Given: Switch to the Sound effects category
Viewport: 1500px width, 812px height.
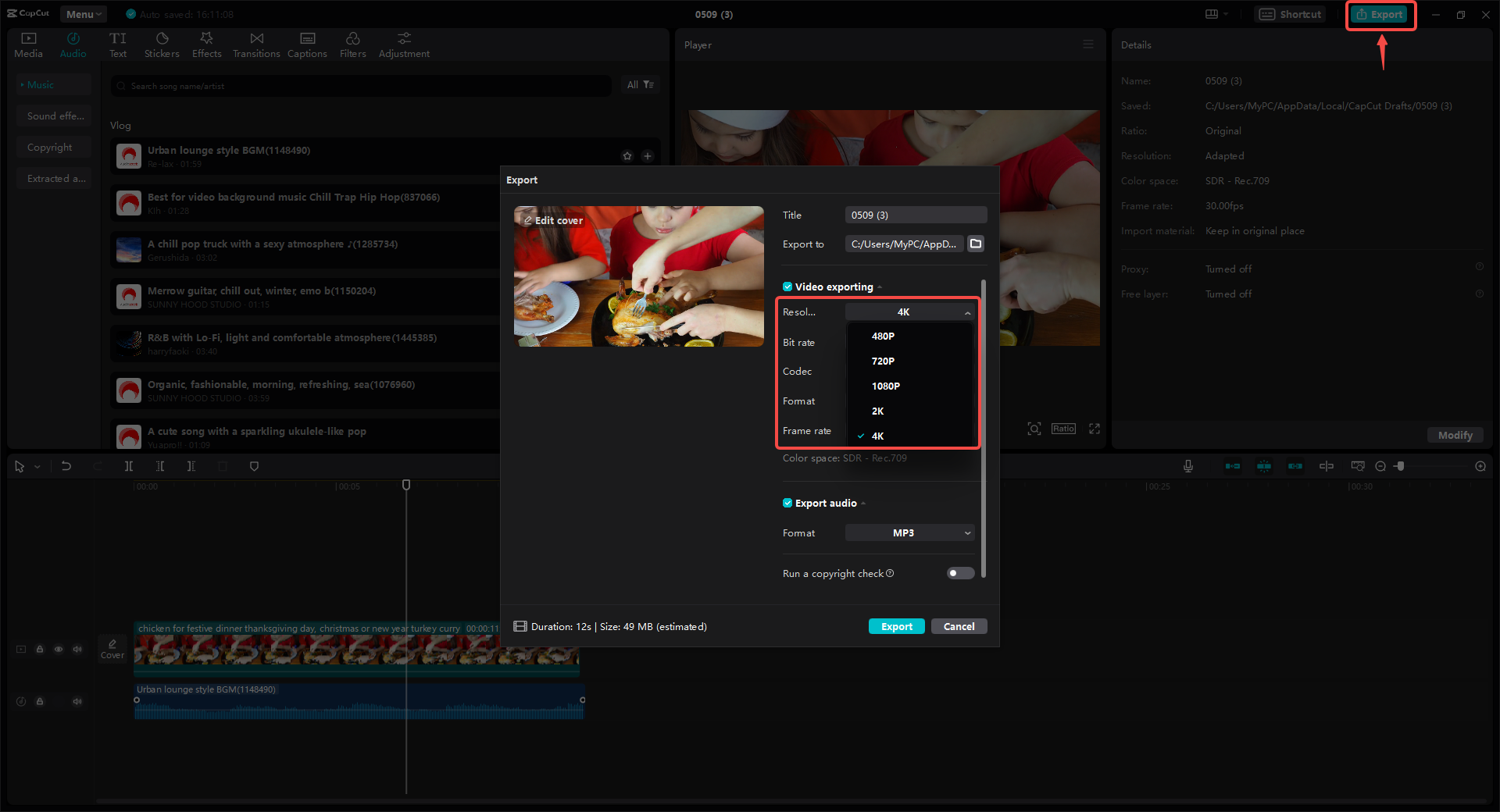Looking at the screenshot, I should pyautogui.click(x=54, y=116).
